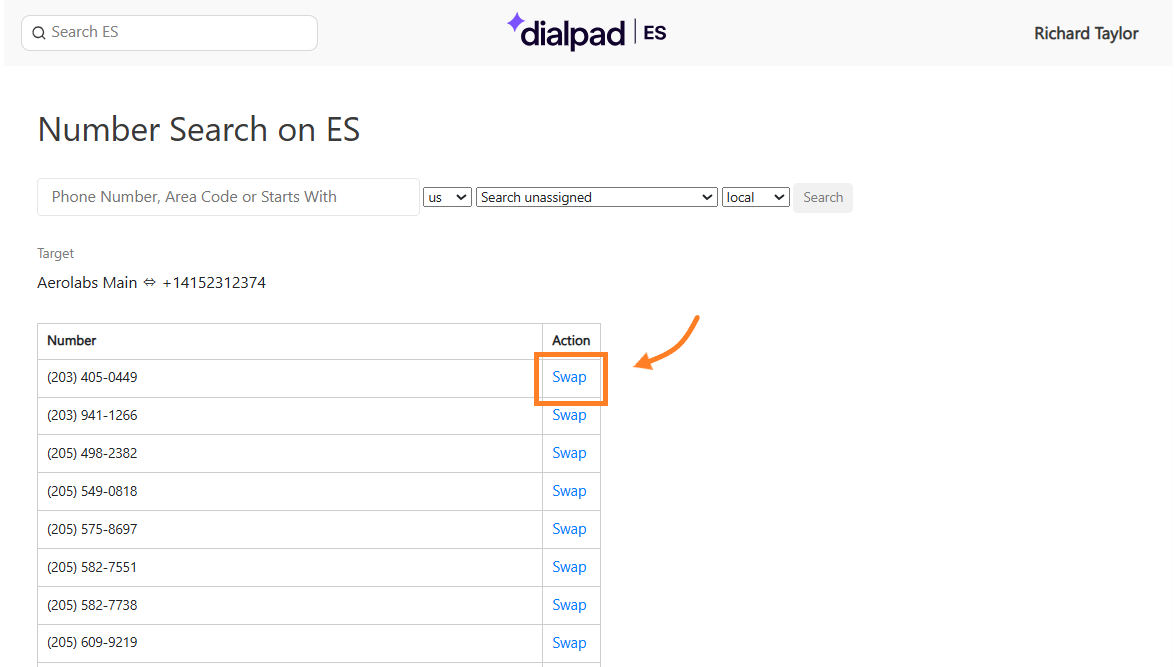This screenshot has width=1174, height=667.
Task: Click Swap for (205) 575-8697
Action: (569, 529)
